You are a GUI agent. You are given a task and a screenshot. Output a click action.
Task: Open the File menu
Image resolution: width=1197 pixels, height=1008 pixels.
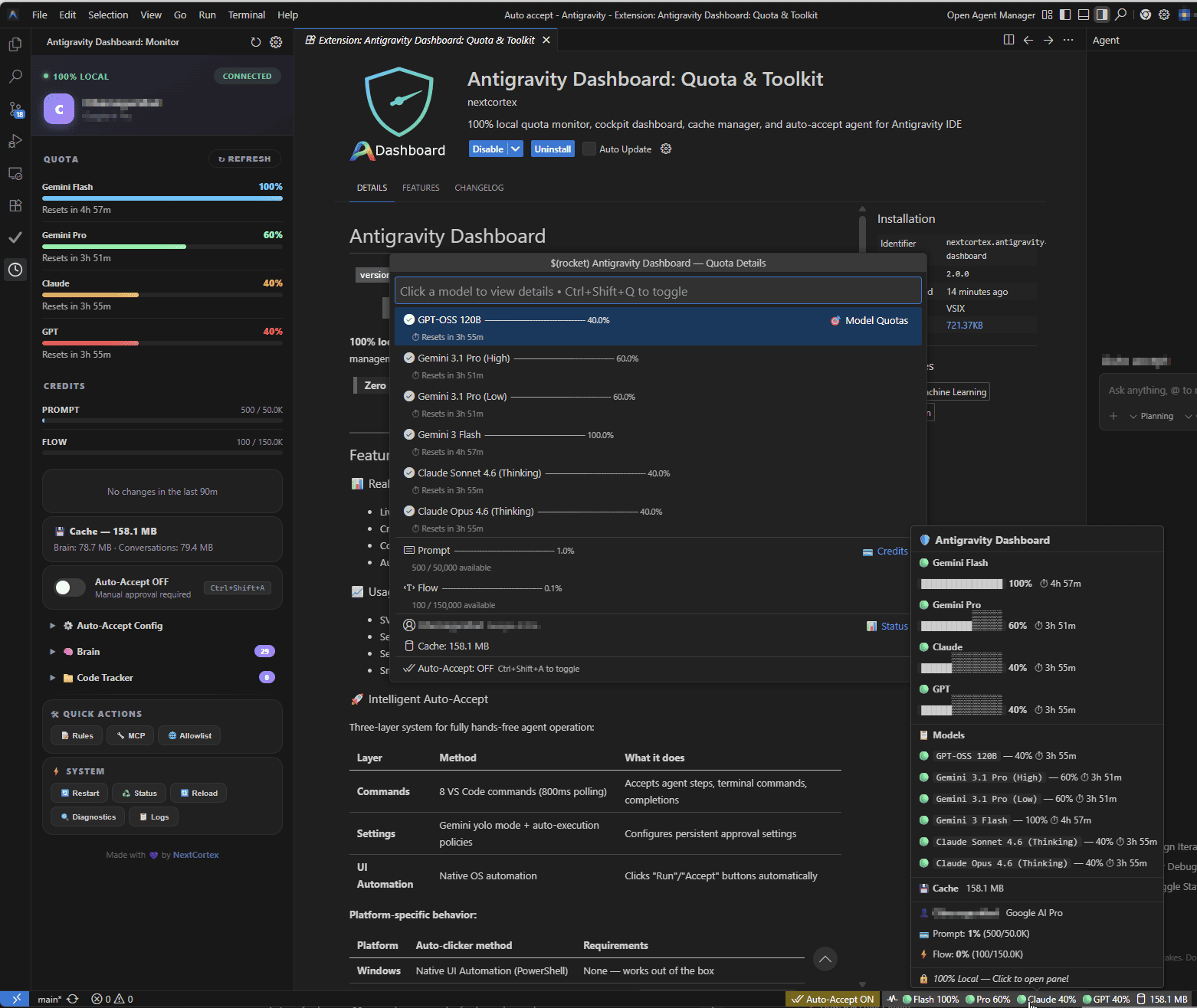point(40,15)
